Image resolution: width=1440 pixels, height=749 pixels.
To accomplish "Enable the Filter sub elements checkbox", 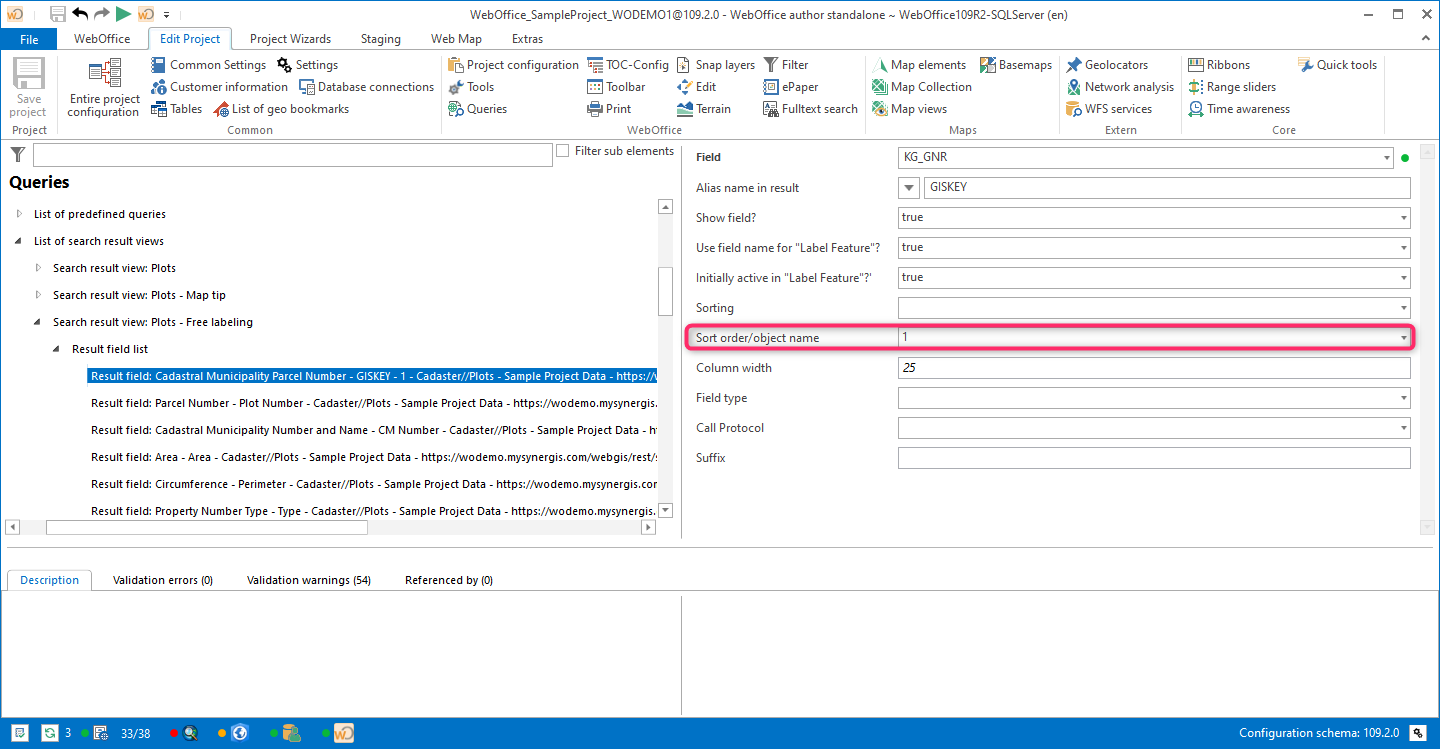I will pos(562,151).
